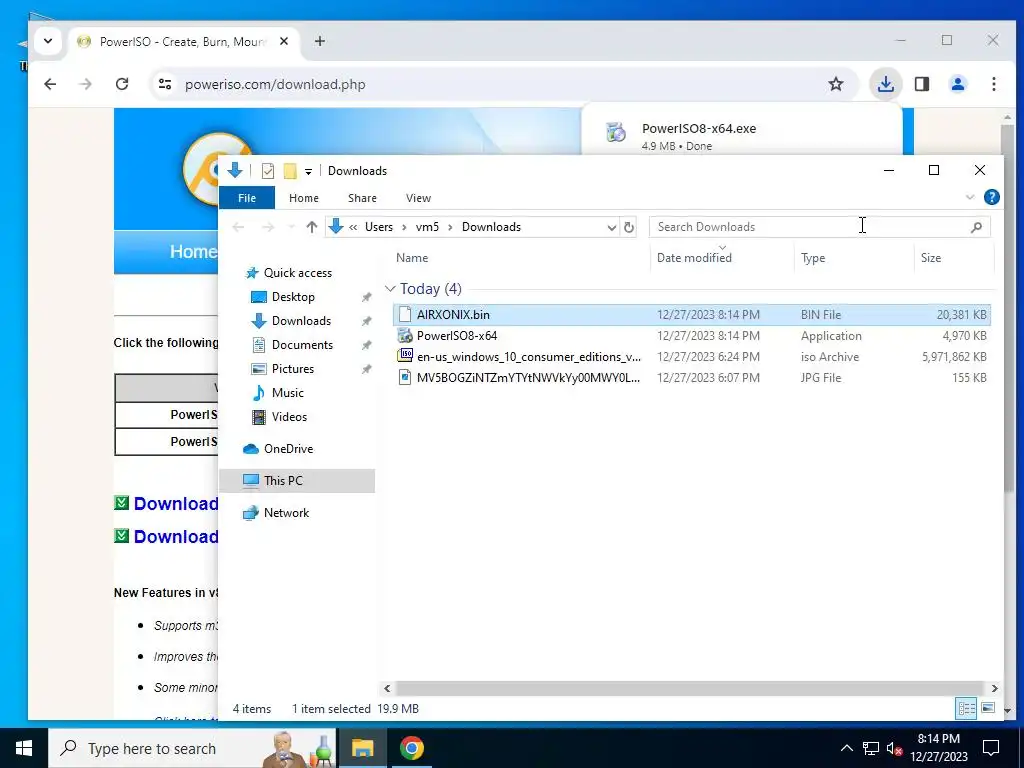This screenshot has width=1024, height=768.
Task: Open Customize Quick Access Toolbar dropdown
Action: click(308, 172)
